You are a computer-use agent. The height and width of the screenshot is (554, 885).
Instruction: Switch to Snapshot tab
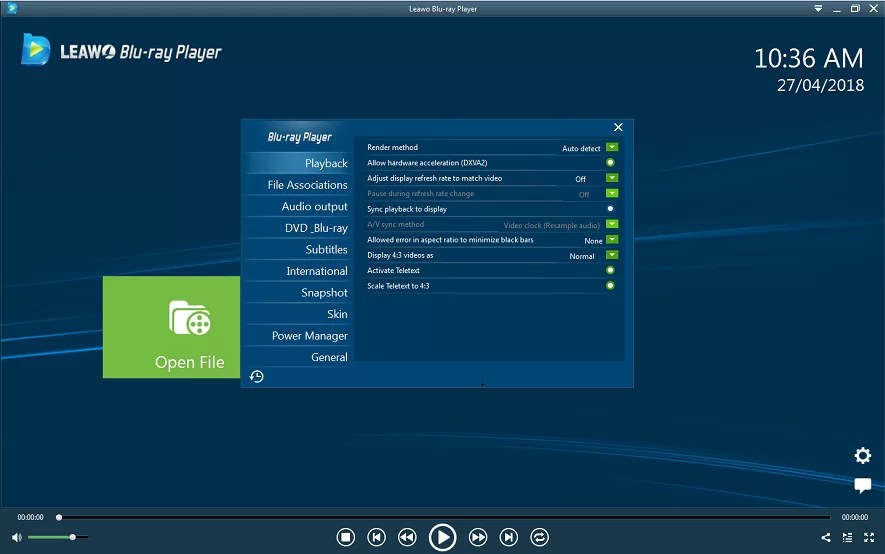pos(299,292)
